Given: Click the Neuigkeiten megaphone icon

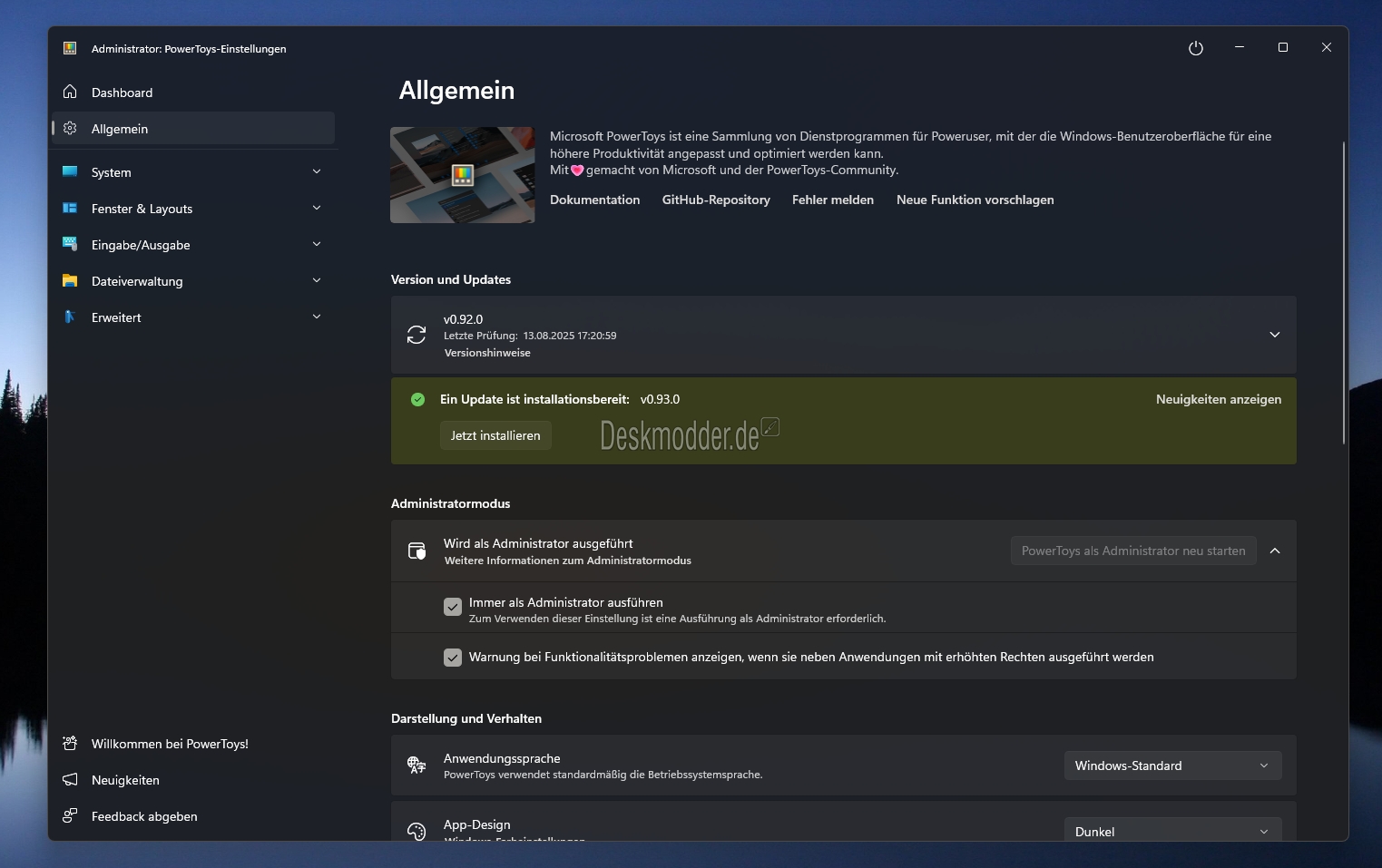Looking at the screenshot, I should coord(70,779).
